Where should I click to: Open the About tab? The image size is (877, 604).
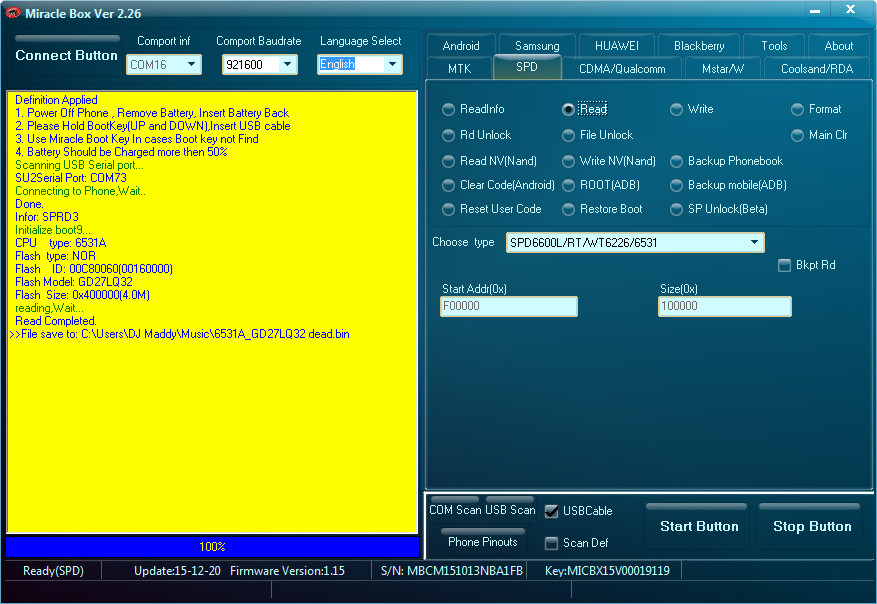pyautogui.click(x=838, y=46)
